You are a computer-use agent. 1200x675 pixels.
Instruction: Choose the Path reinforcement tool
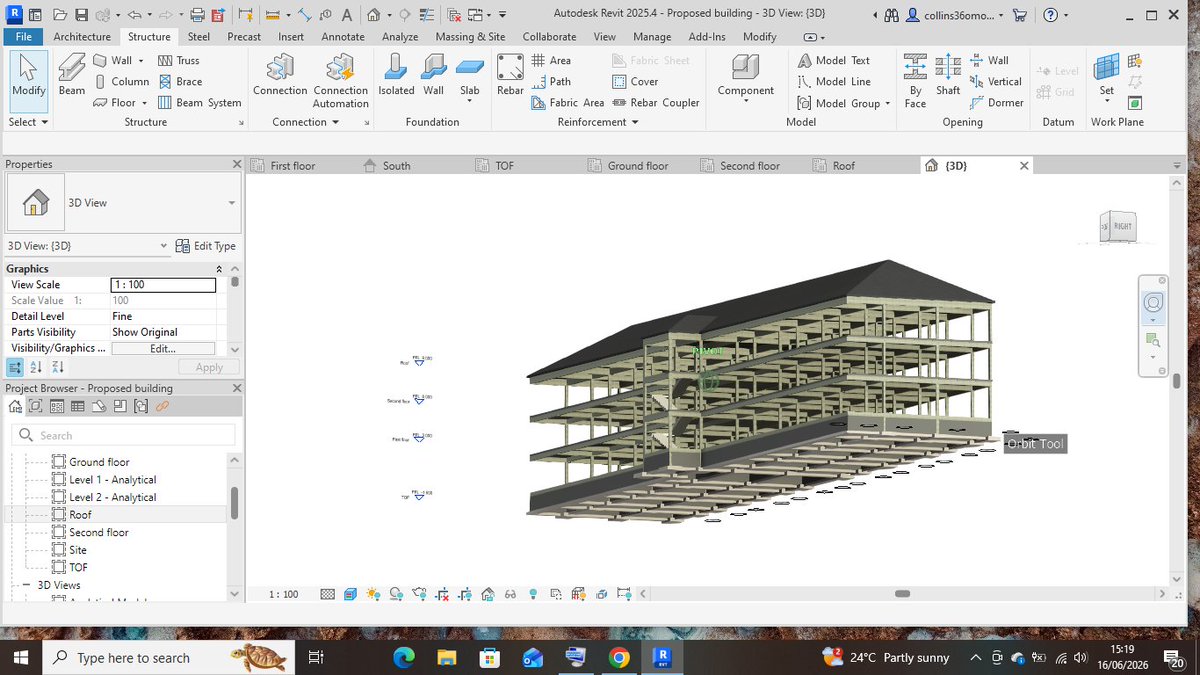[x=551, y=82]
